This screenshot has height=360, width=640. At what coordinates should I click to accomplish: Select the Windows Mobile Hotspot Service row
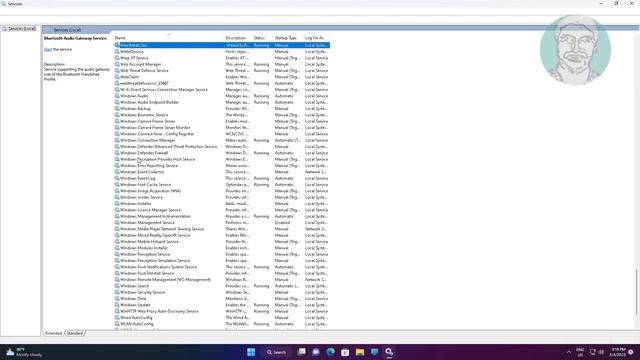222,241
